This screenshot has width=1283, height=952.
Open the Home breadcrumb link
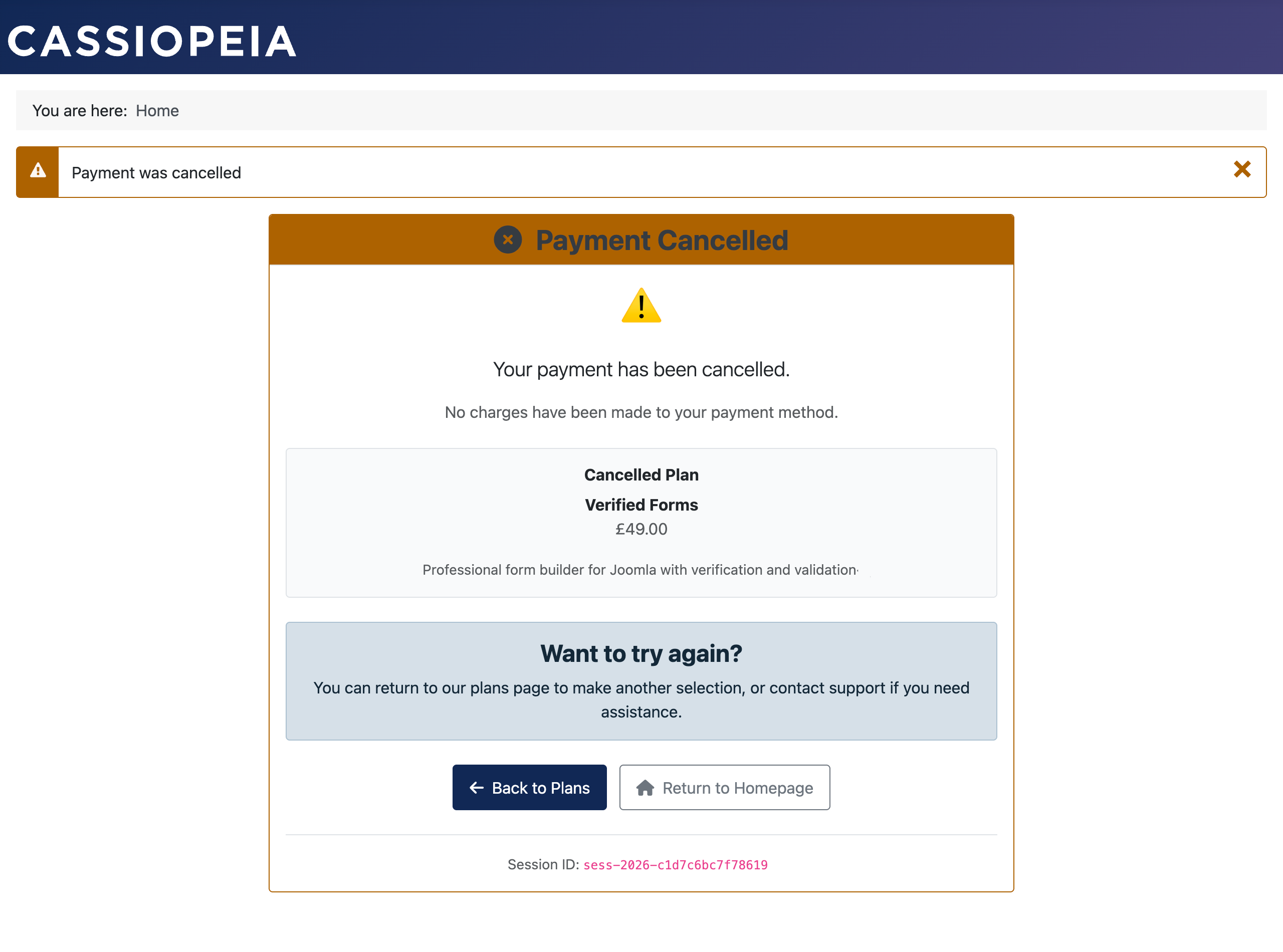[x=157, y=110]
